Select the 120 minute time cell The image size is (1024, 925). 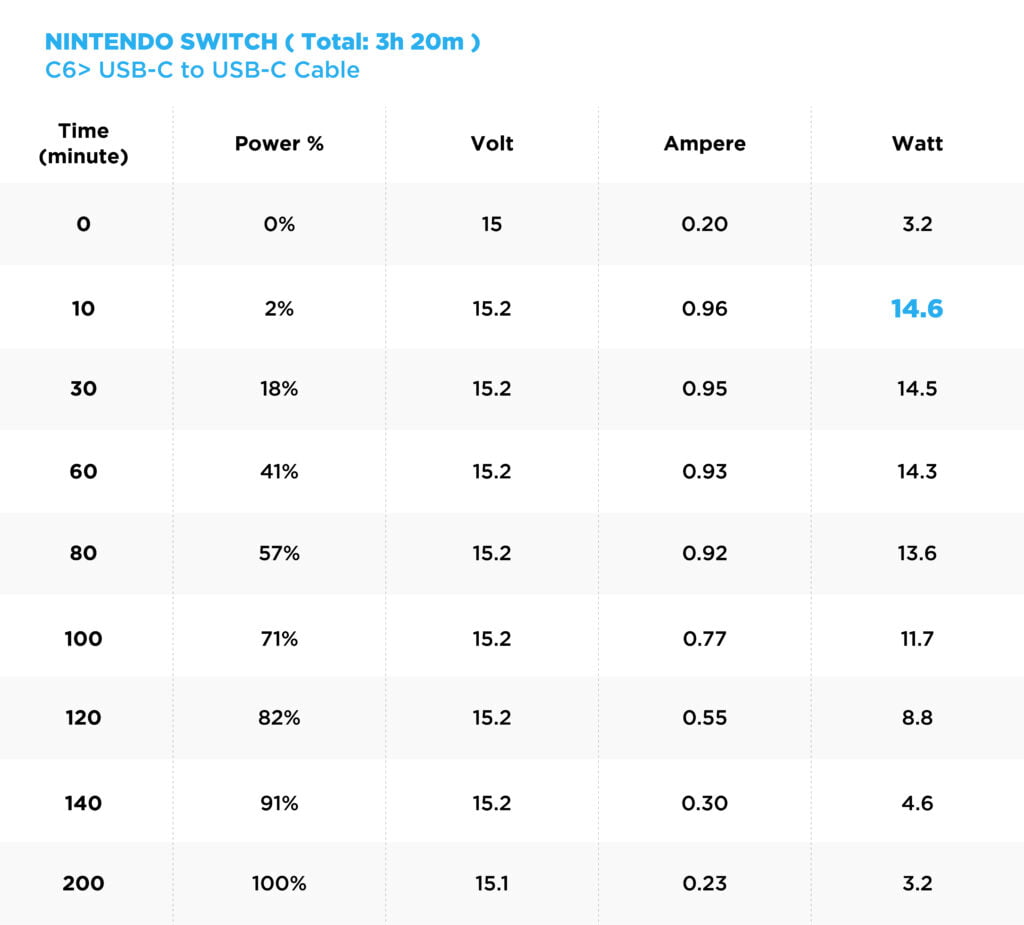(x=83, y=718)
